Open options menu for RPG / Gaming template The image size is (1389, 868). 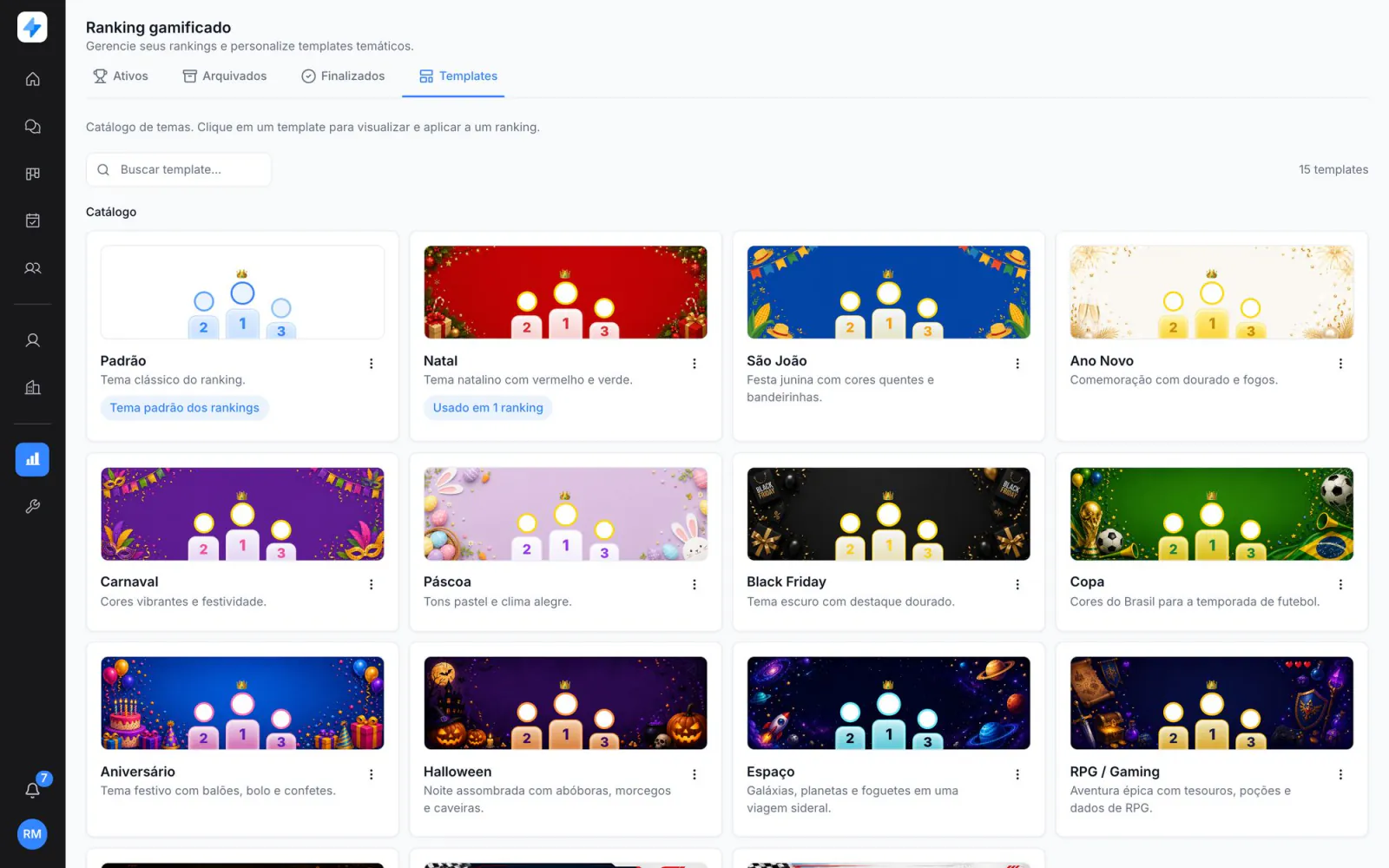tap(1340, 774)
